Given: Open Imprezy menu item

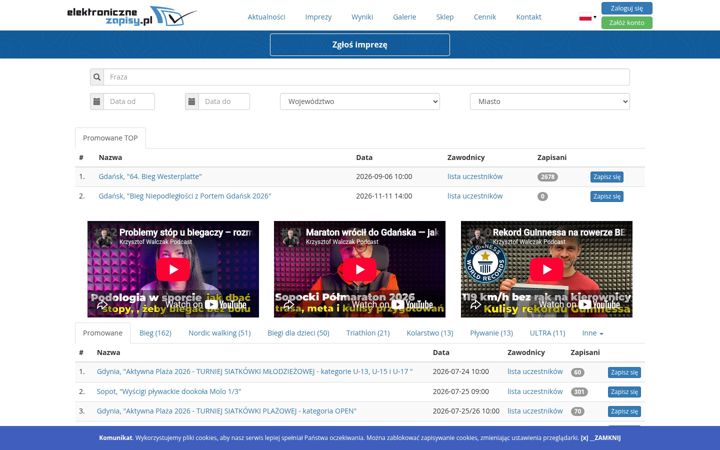Looking at the screenshot, I should [318, 17].
